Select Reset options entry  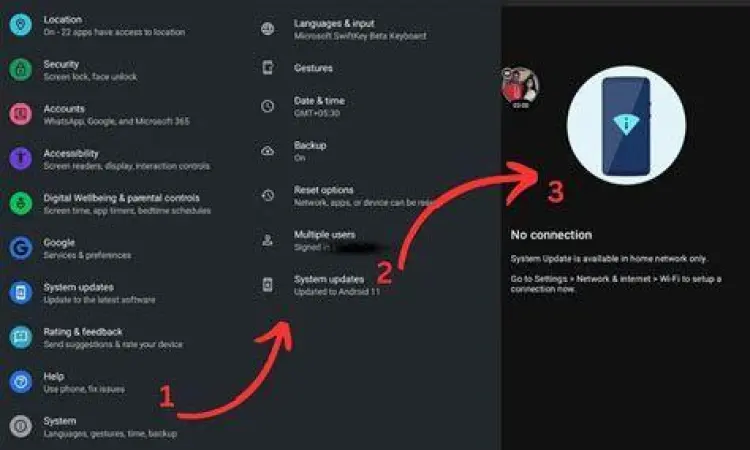tap(364, 196)
